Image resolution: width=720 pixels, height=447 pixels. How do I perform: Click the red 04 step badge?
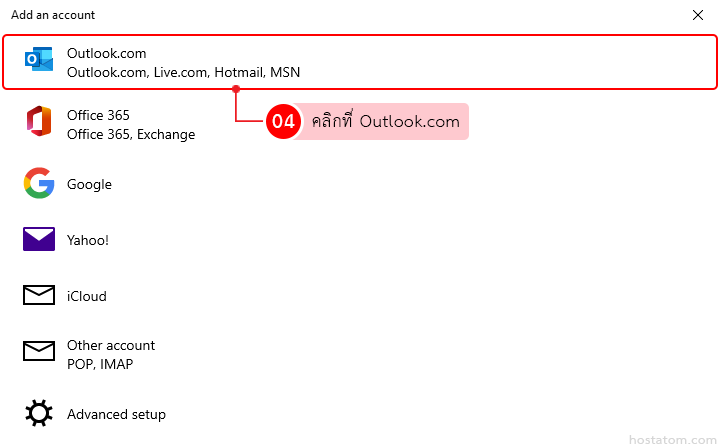pyautogui.click(x=283, y=122)
